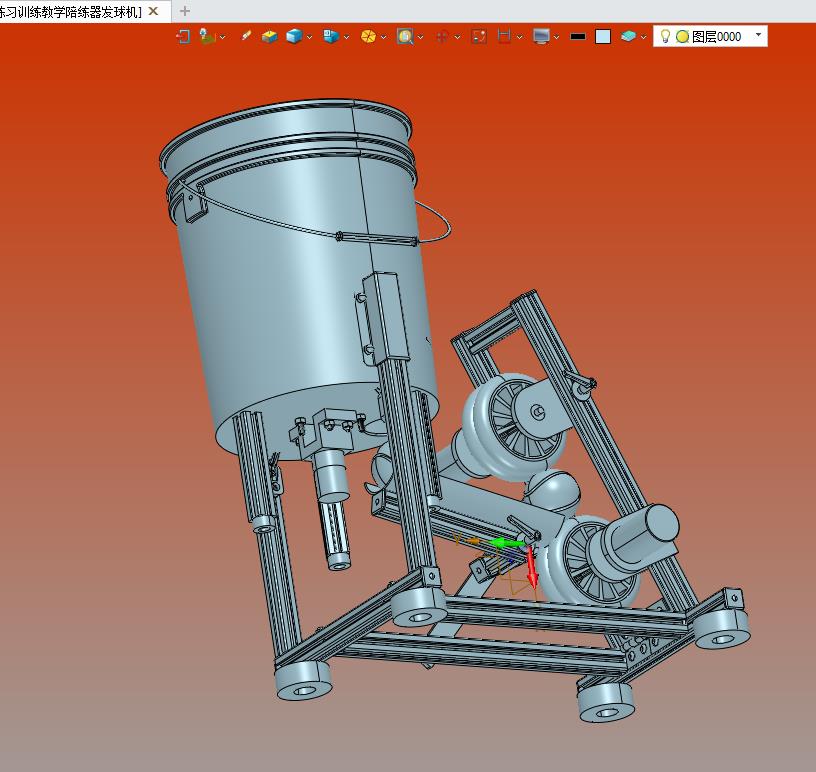Image resolution: width=816 pixels, height=772 pixels.
Task: Click the orange sphere mesh icon
Action: (368, 36)
